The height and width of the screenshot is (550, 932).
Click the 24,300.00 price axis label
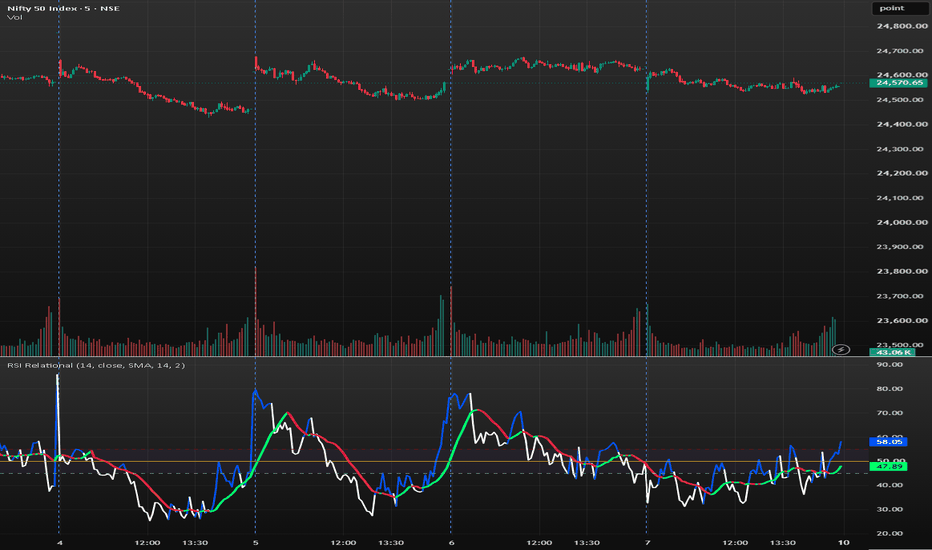point(902,149)
